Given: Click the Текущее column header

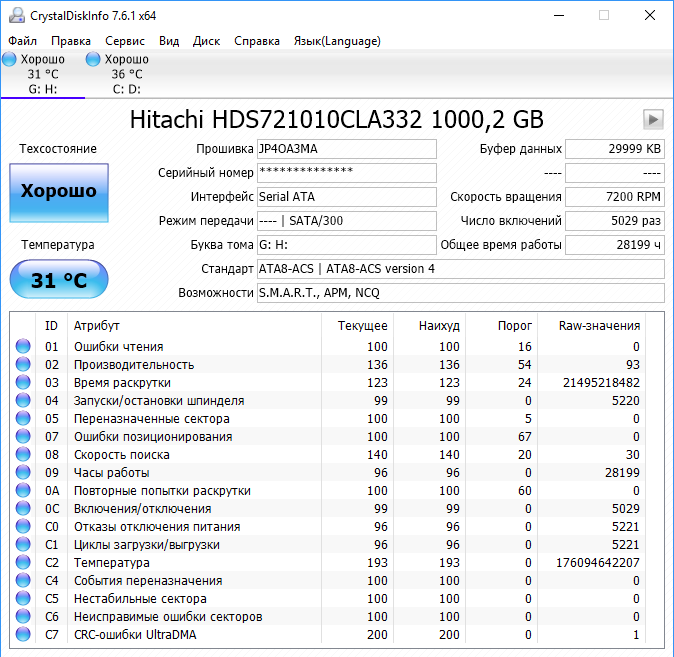Looking at the screenshot, I should coord(362,326).
